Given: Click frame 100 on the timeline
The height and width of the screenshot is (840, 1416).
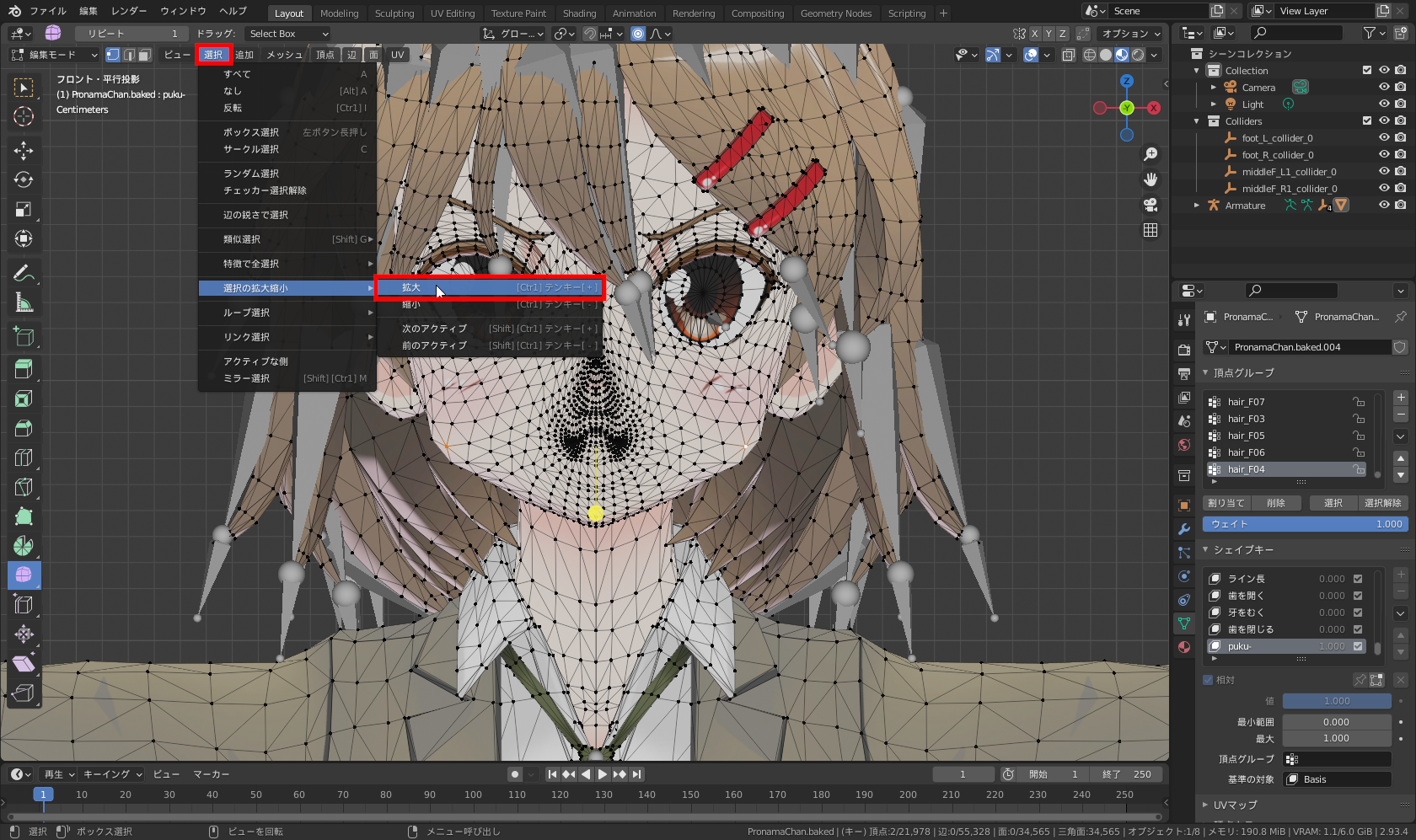Looking at the screenshot, I should [474, 795].
